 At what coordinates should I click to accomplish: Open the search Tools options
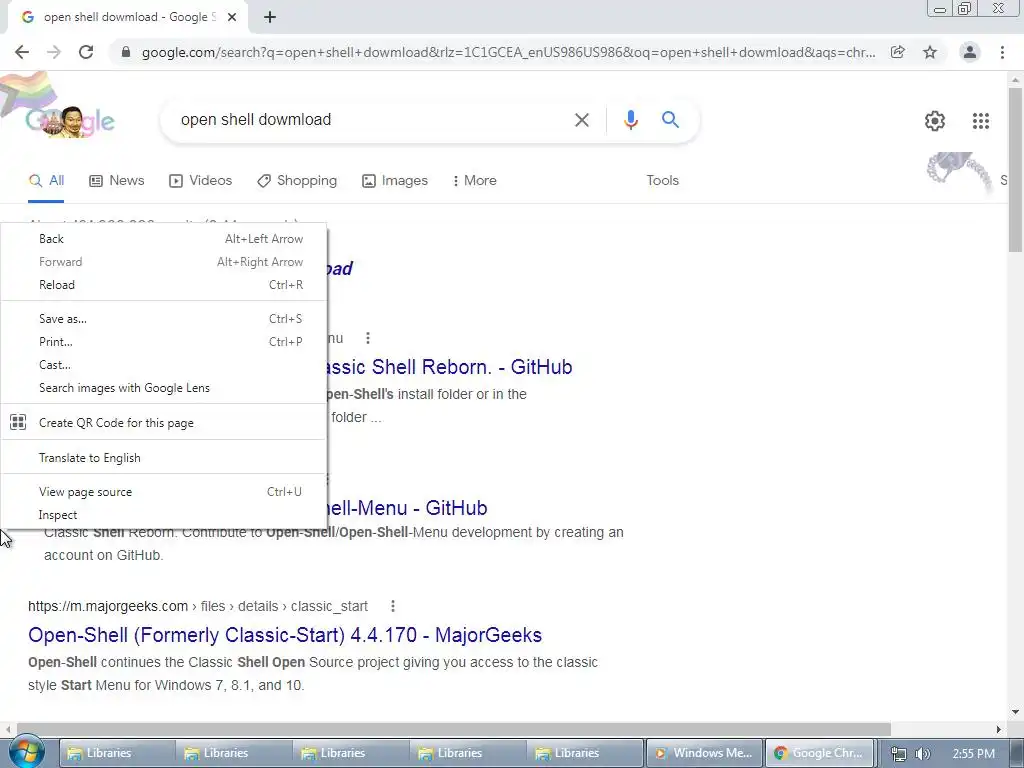pyautogui.click(x=662, y=181)
